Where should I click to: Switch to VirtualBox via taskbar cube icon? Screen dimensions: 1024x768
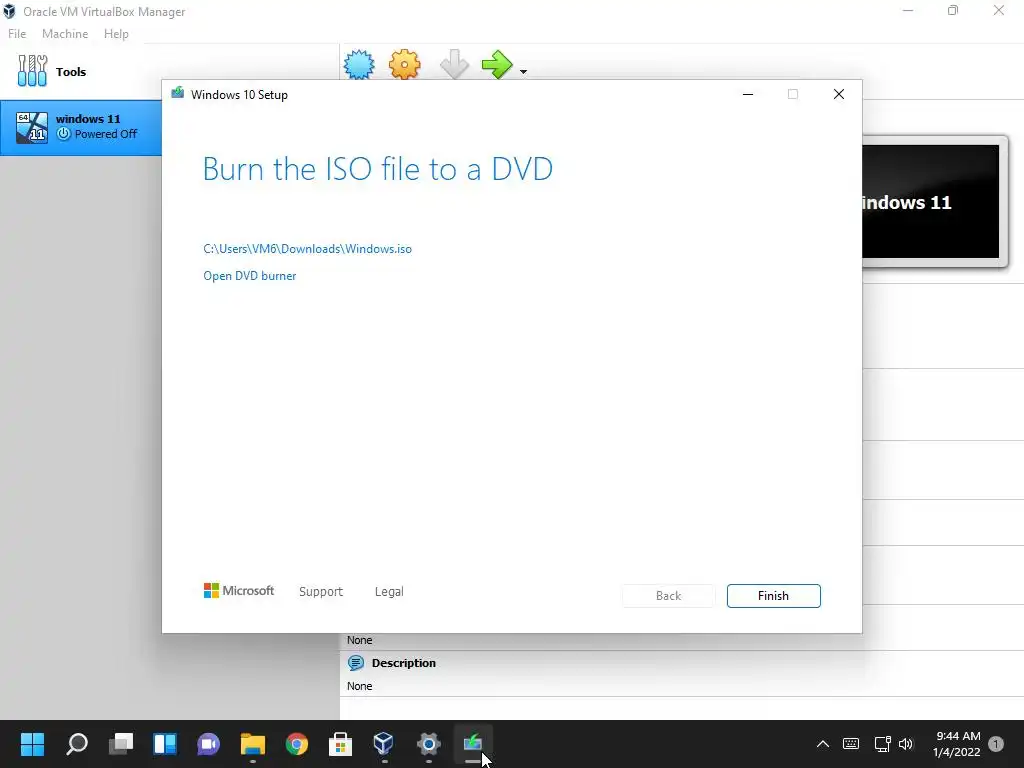384,743
